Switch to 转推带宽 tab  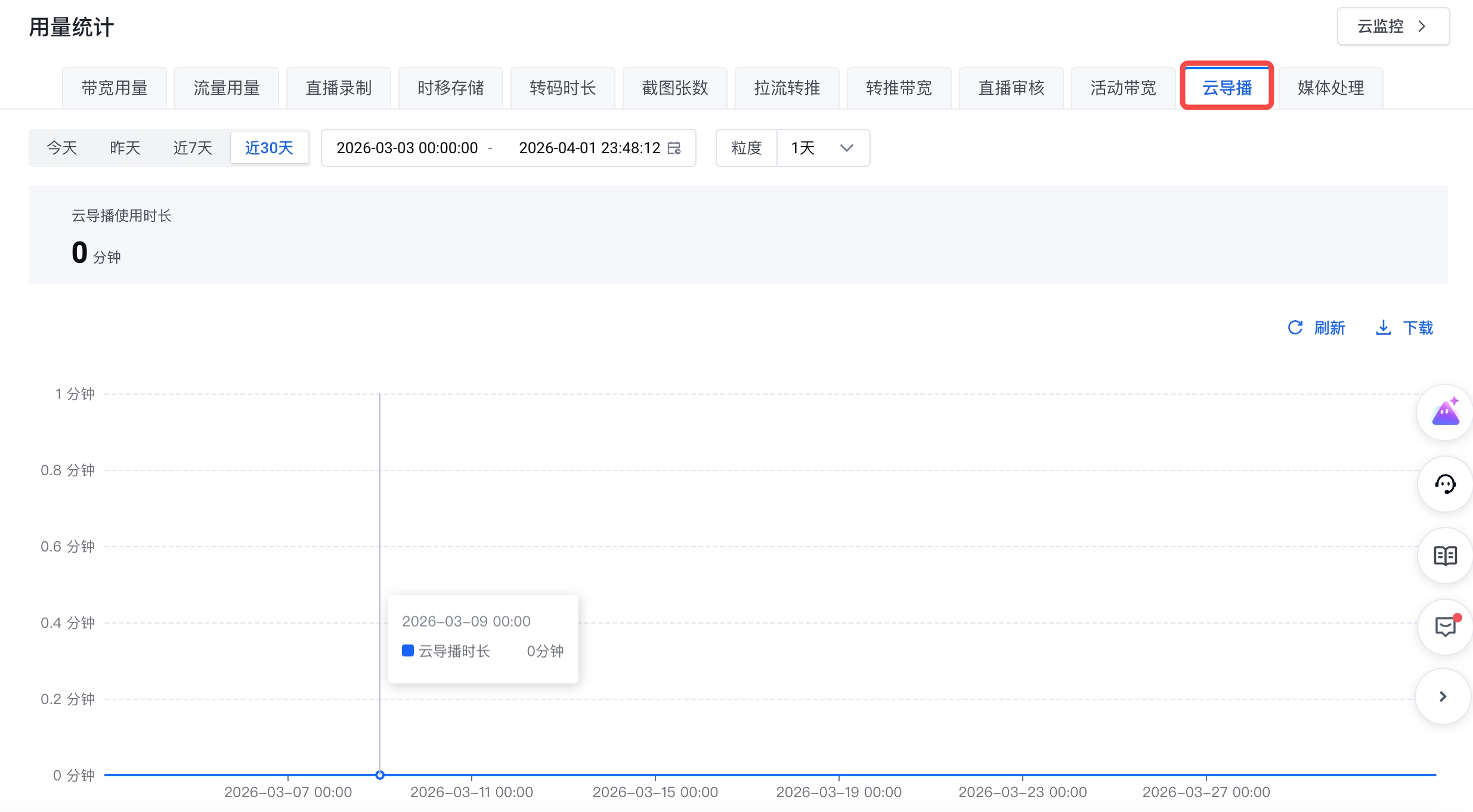click(x=899, y=88)
